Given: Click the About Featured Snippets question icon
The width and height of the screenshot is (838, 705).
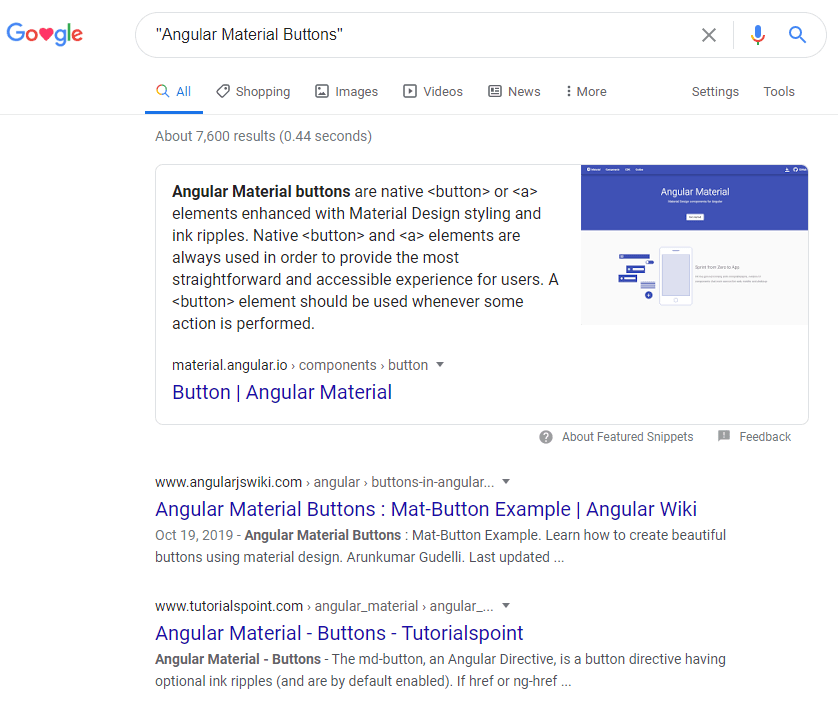Looking at the screenshot, I should click(x=546, y=437).
